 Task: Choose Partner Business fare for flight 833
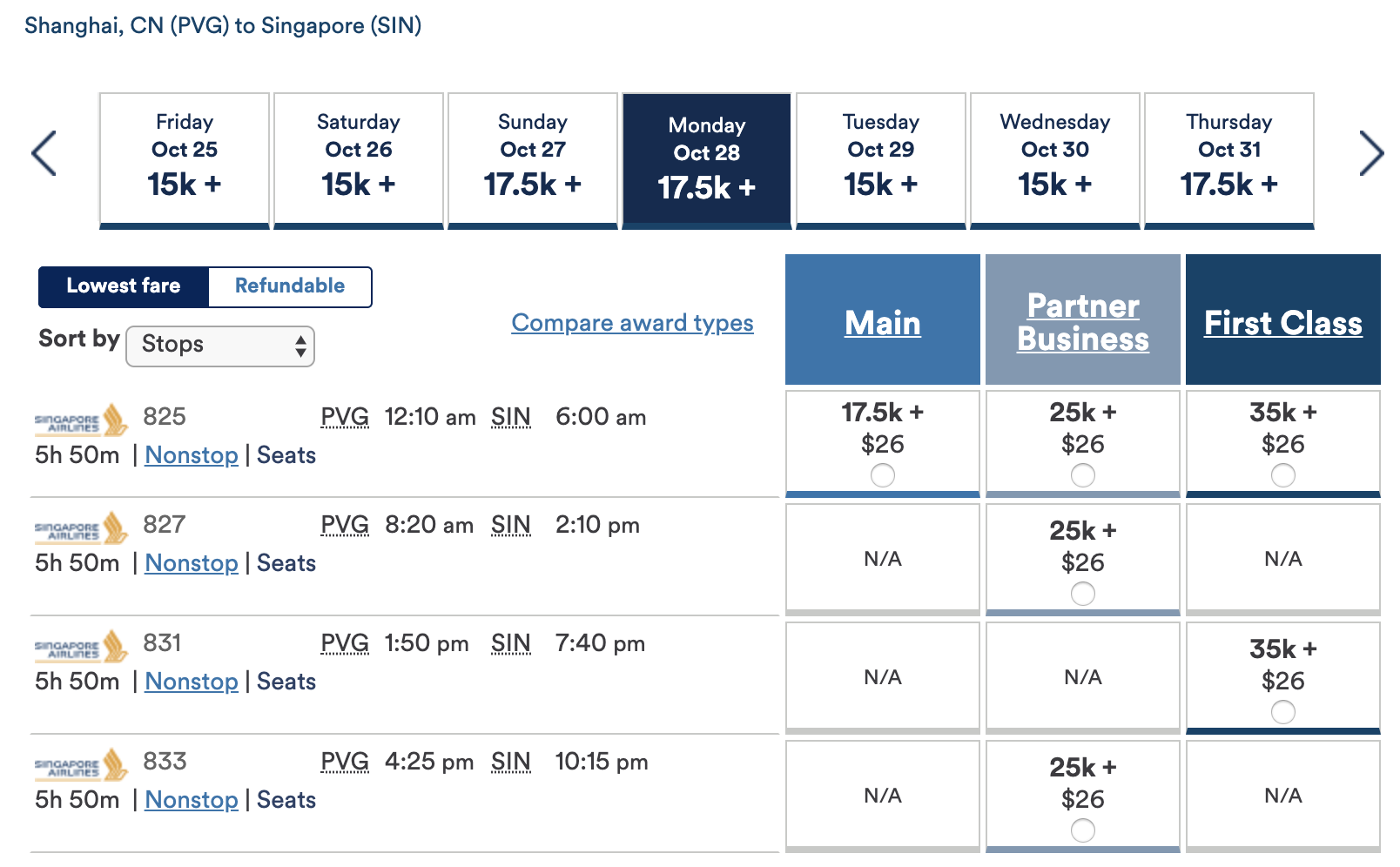click(x=1083, y=830)
